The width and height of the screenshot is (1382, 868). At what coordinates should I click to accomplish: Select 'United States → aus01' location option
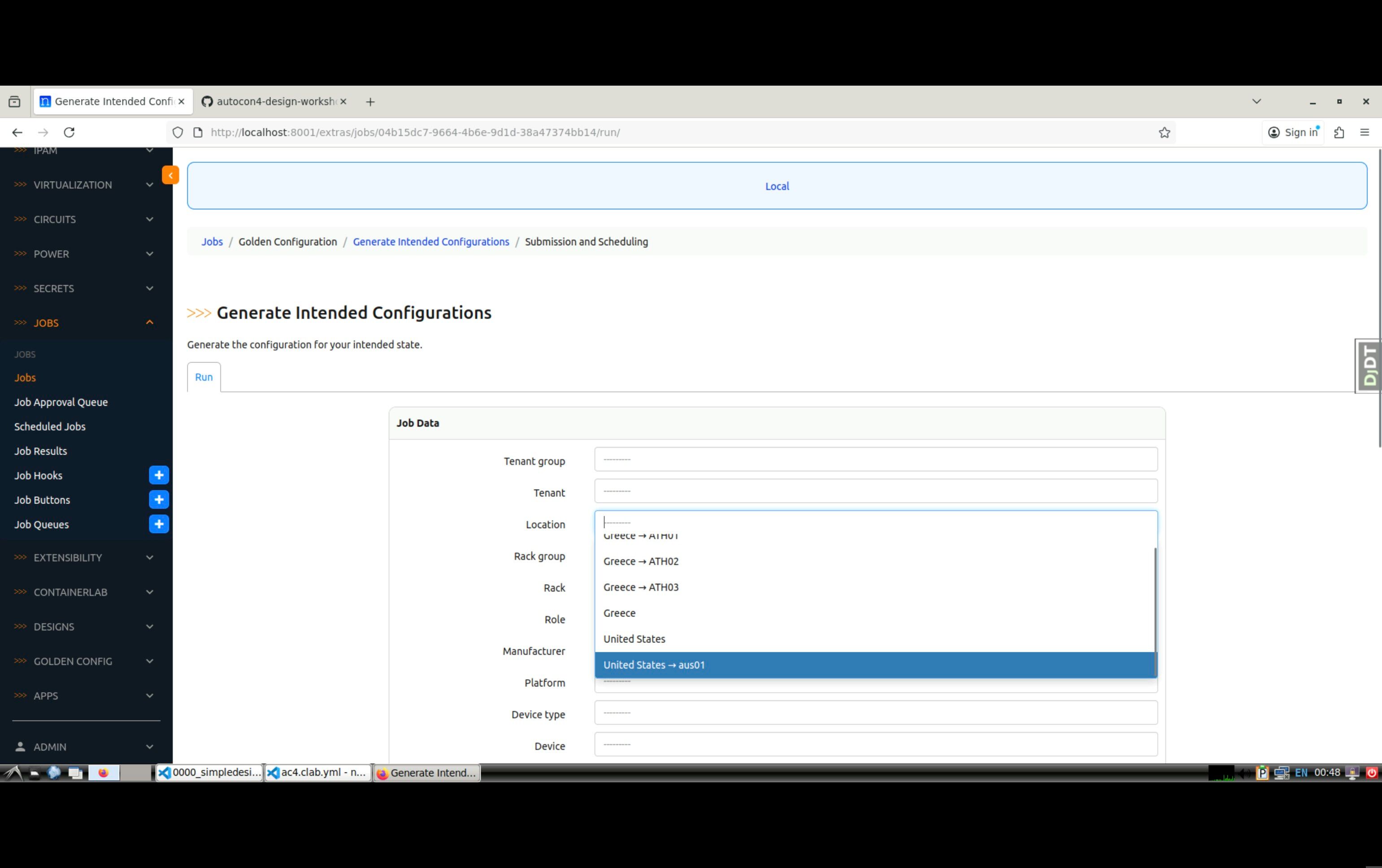coord(654,665)
